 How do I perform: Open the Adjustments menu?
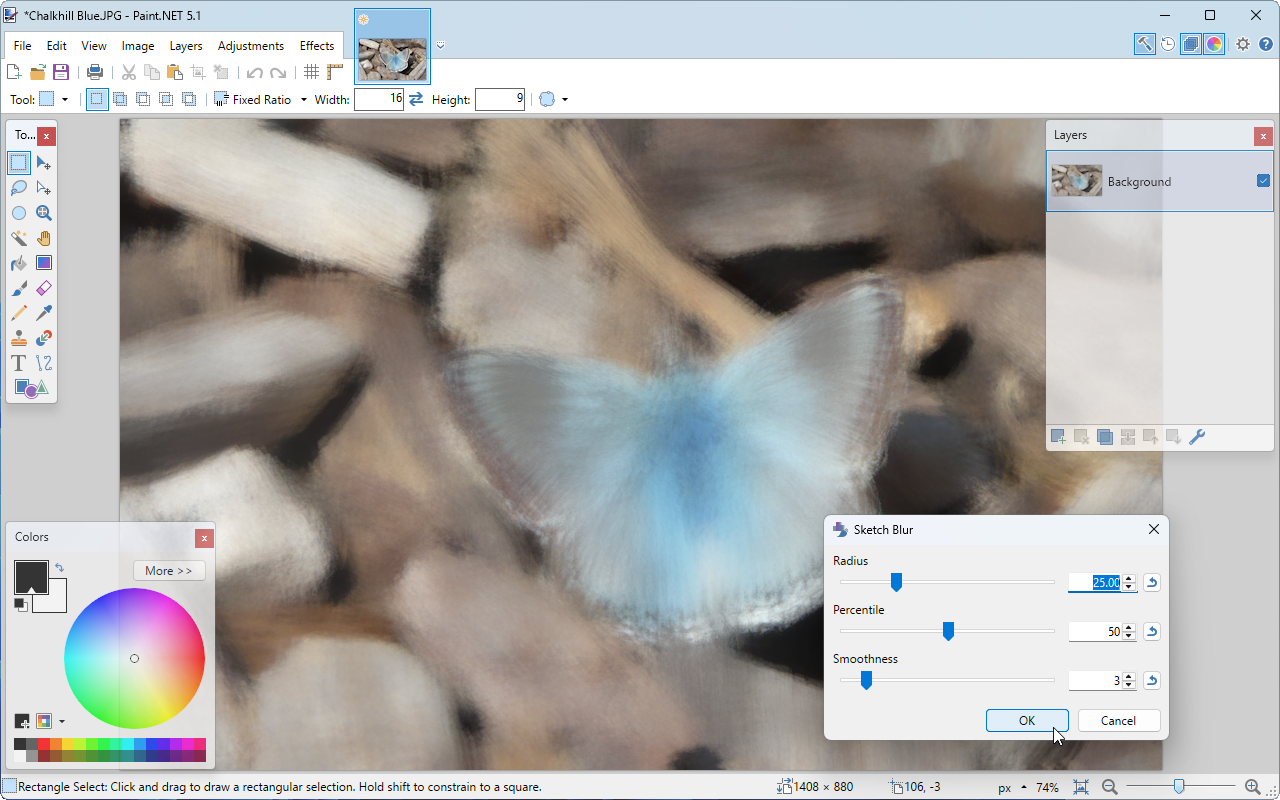250,45
